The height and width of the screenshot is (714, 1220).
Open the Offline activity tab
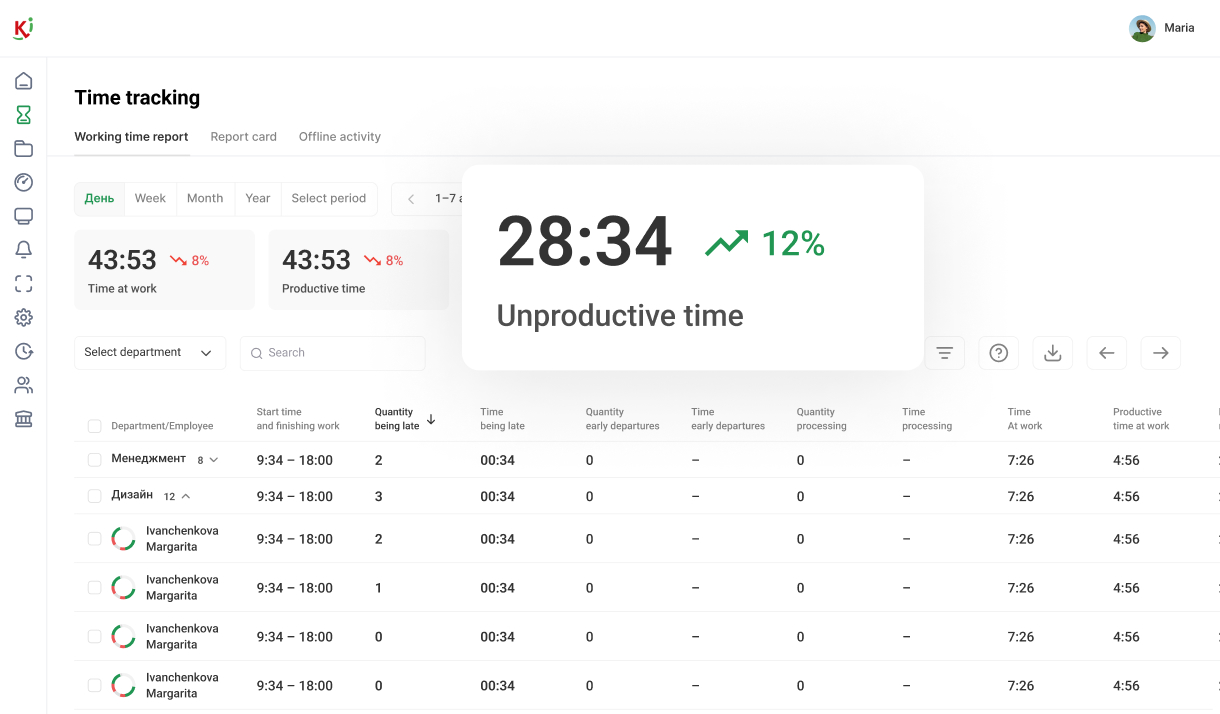tap(339, 136)
